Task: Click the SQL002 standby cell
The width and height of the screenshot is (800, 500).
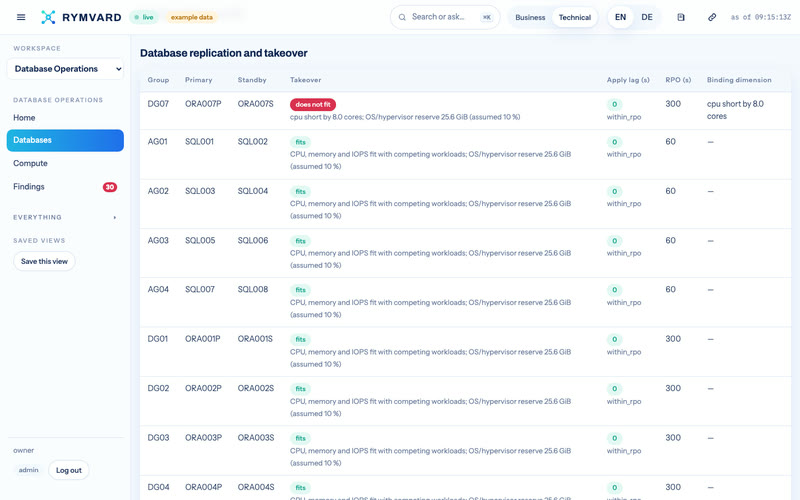Action: point(253,142)
